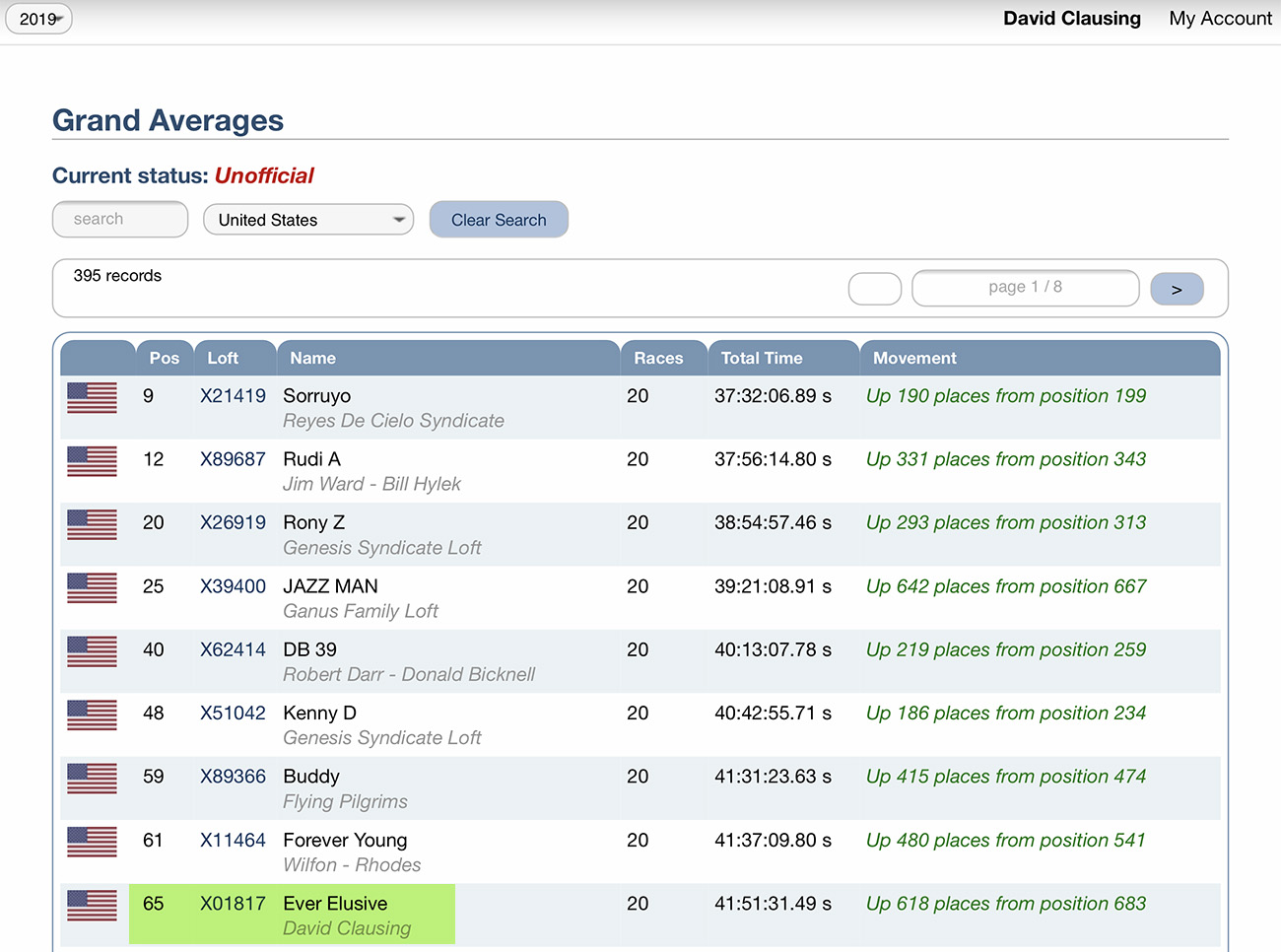Expand the United States country filter
1281x952 pixels.
pyautogui.click(x=308, y=220)
